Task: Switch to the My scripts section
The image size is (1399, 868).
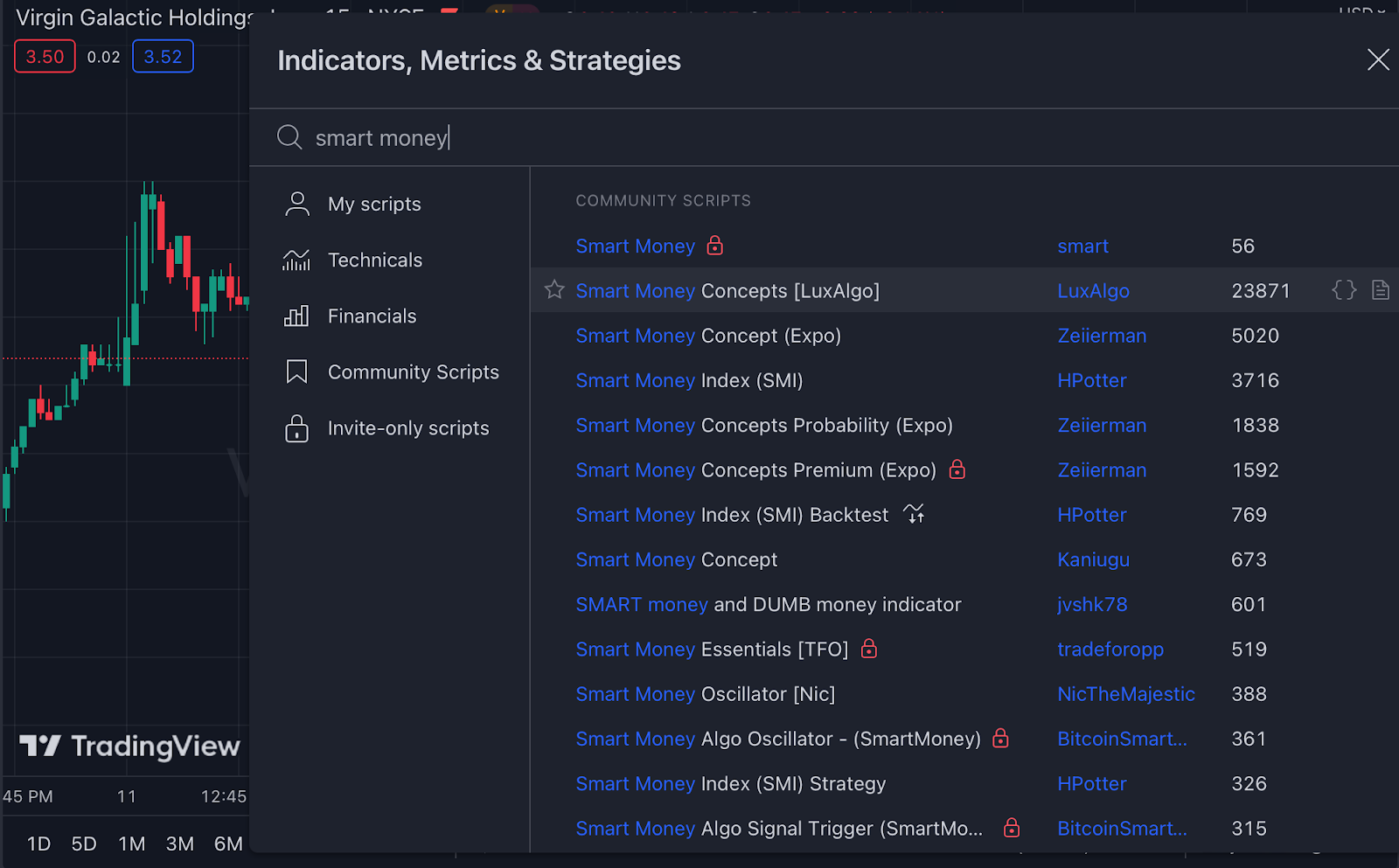Action: click(374, 203)
